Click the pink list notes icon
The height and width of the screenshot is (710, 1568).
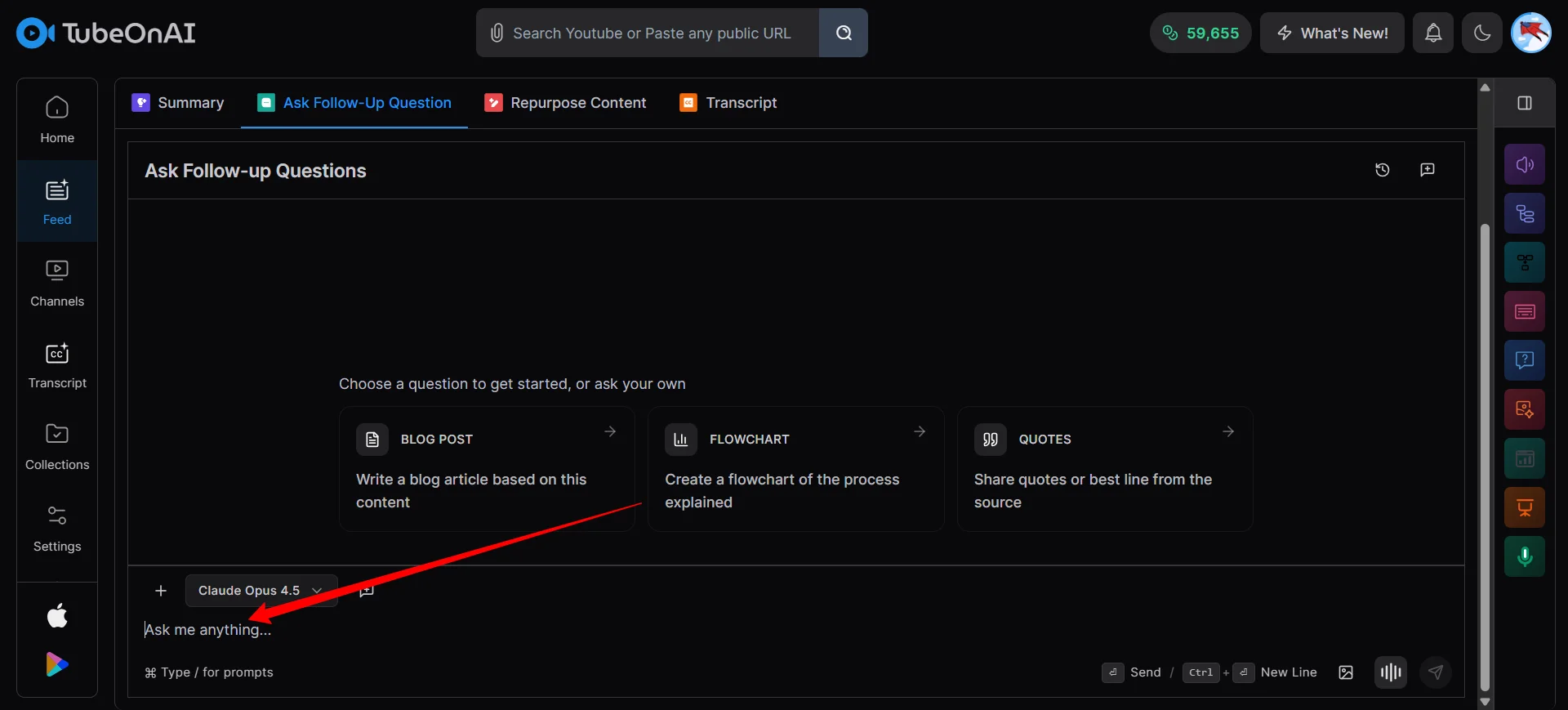(1525, 311)
